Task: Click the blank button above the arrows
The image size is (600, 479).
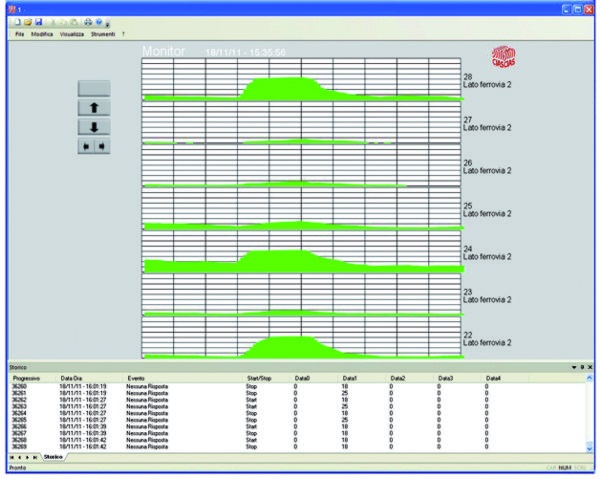Action: point(95,88)
